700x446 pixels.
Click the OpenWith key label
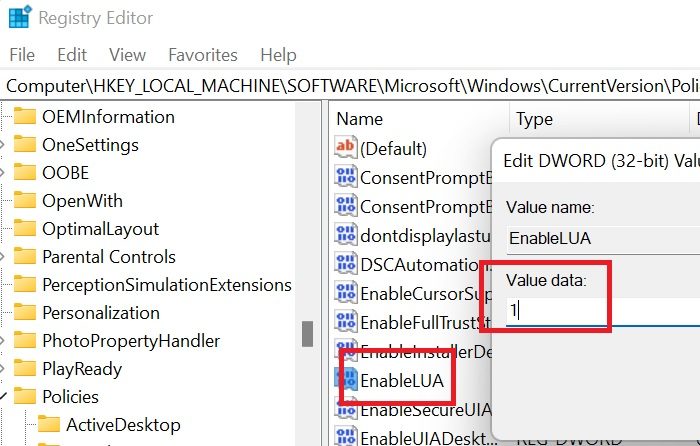(82, 201)
